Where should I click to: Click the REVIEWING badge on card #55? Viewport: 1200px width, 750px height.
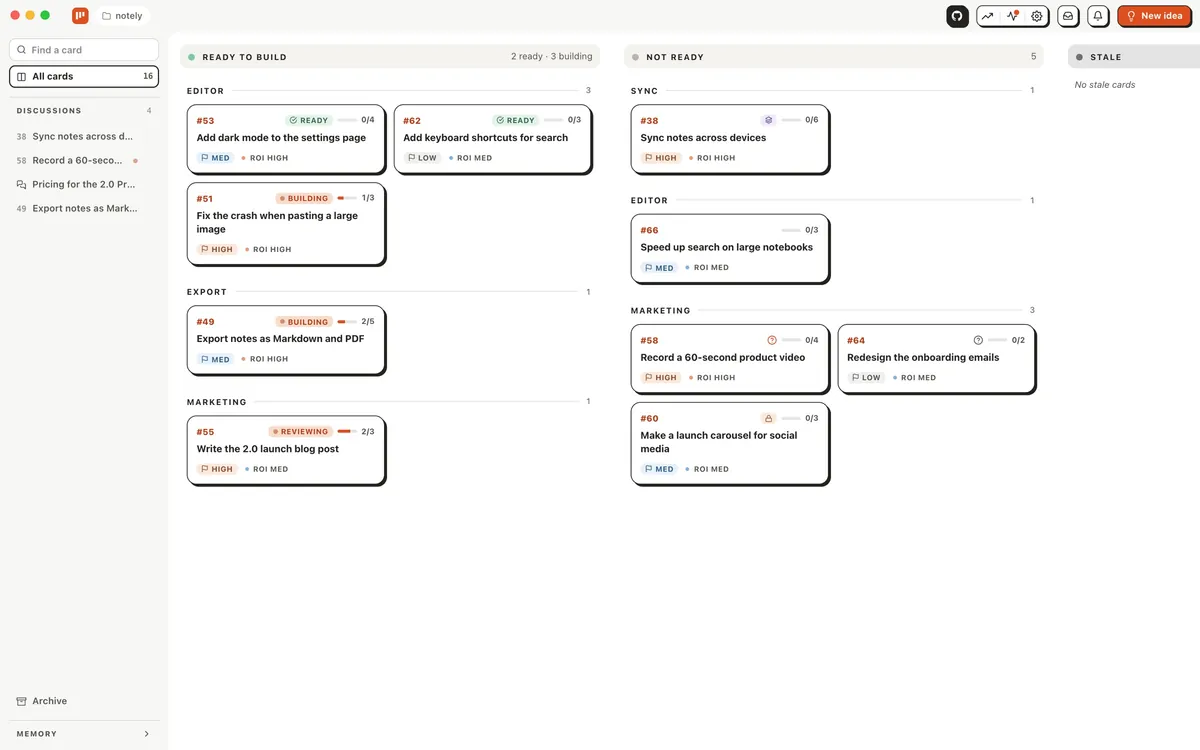301,432
